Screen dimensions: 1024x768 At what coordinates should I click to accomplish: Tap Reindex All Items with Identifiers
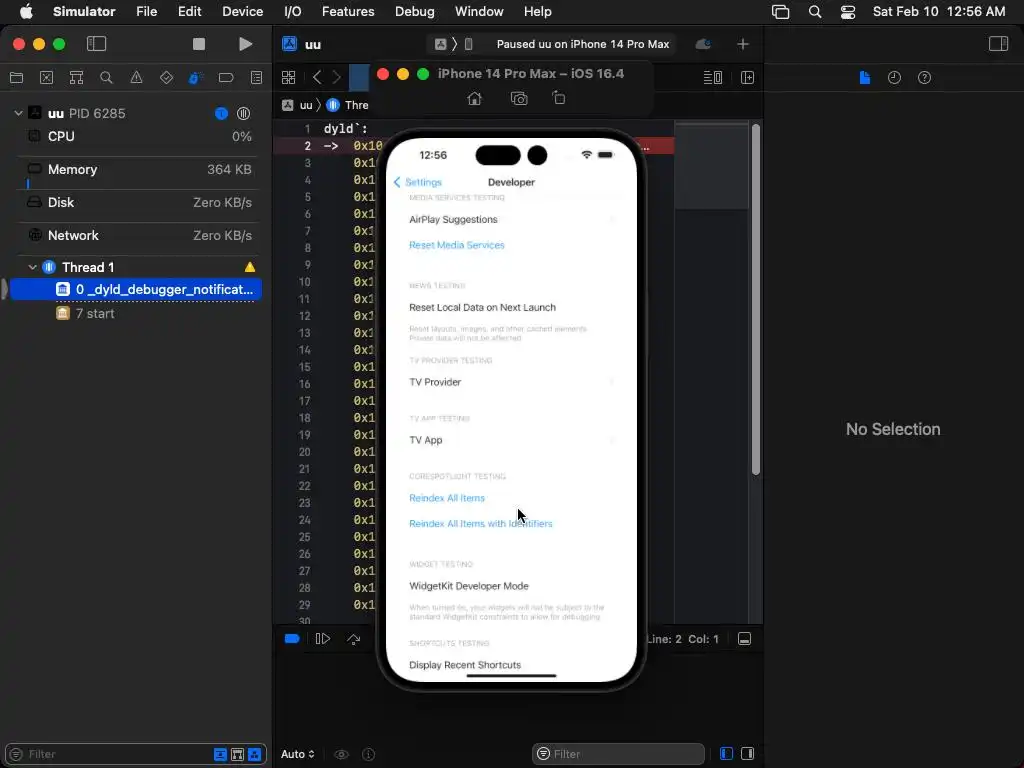coord(481,524)
